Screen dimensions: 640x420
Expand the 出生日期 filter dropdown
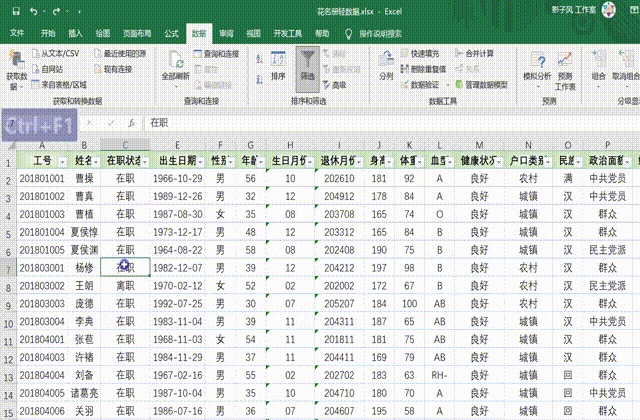(x=200, y=162)
